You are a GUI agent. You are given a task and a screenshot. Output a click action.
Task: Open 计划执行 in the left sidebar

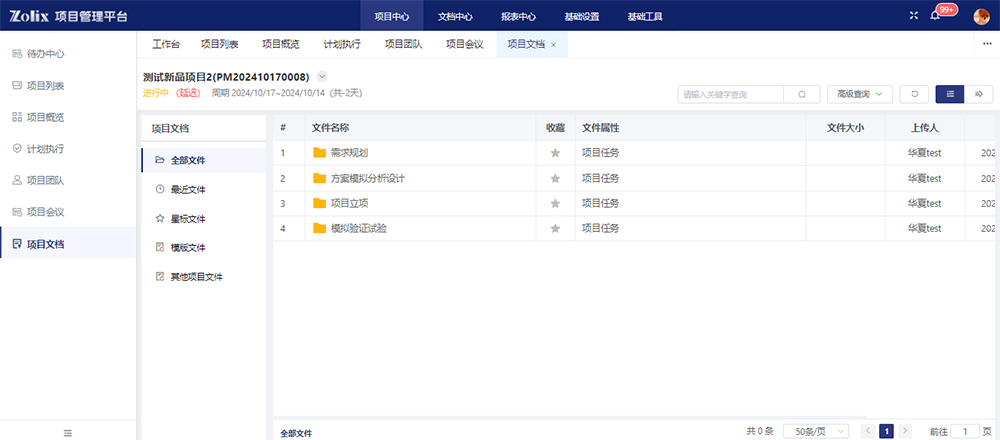(x=45, y=149)
